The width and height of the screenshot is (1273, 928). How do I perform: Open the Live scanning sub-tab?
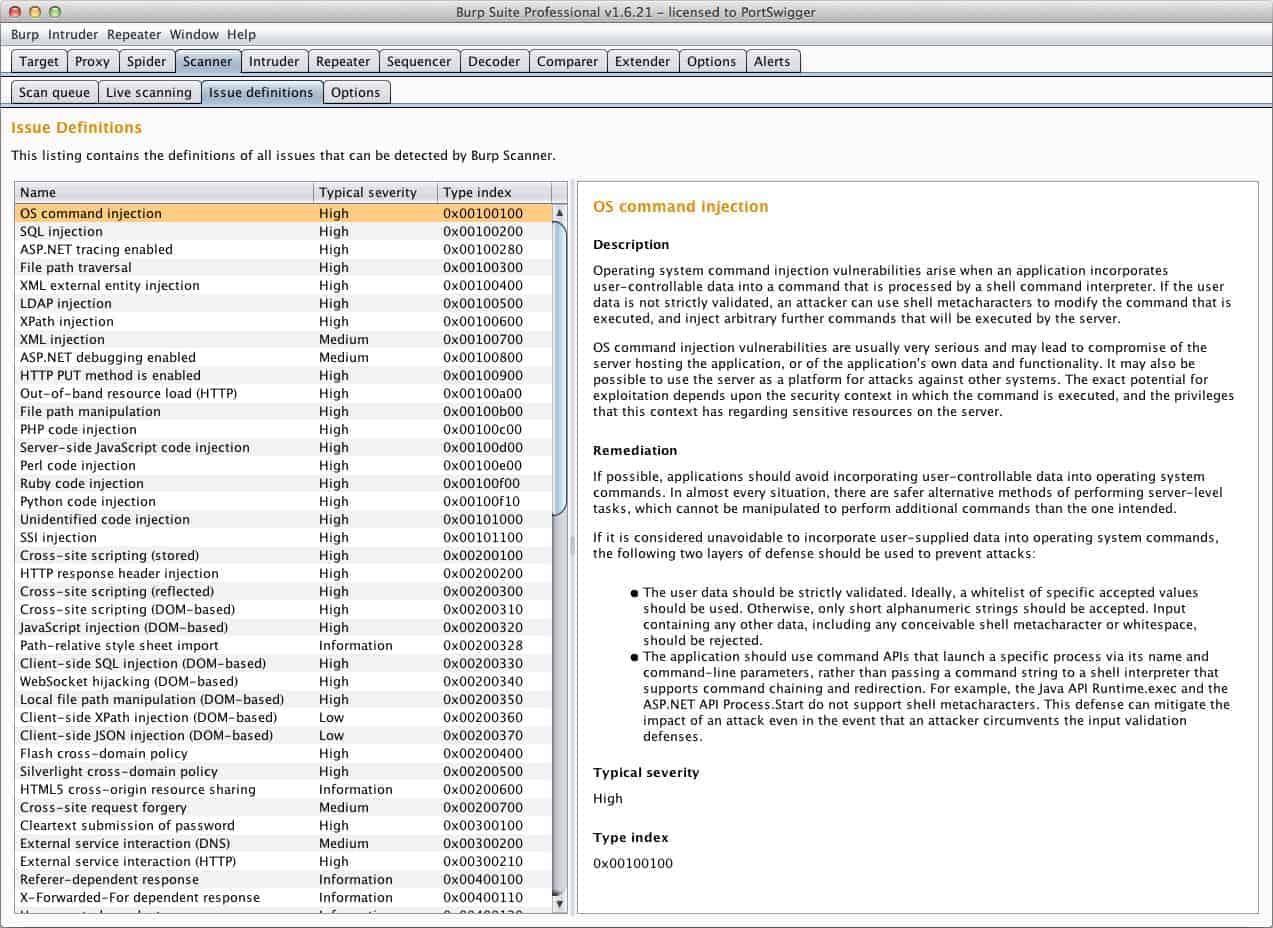coord(148,92)
